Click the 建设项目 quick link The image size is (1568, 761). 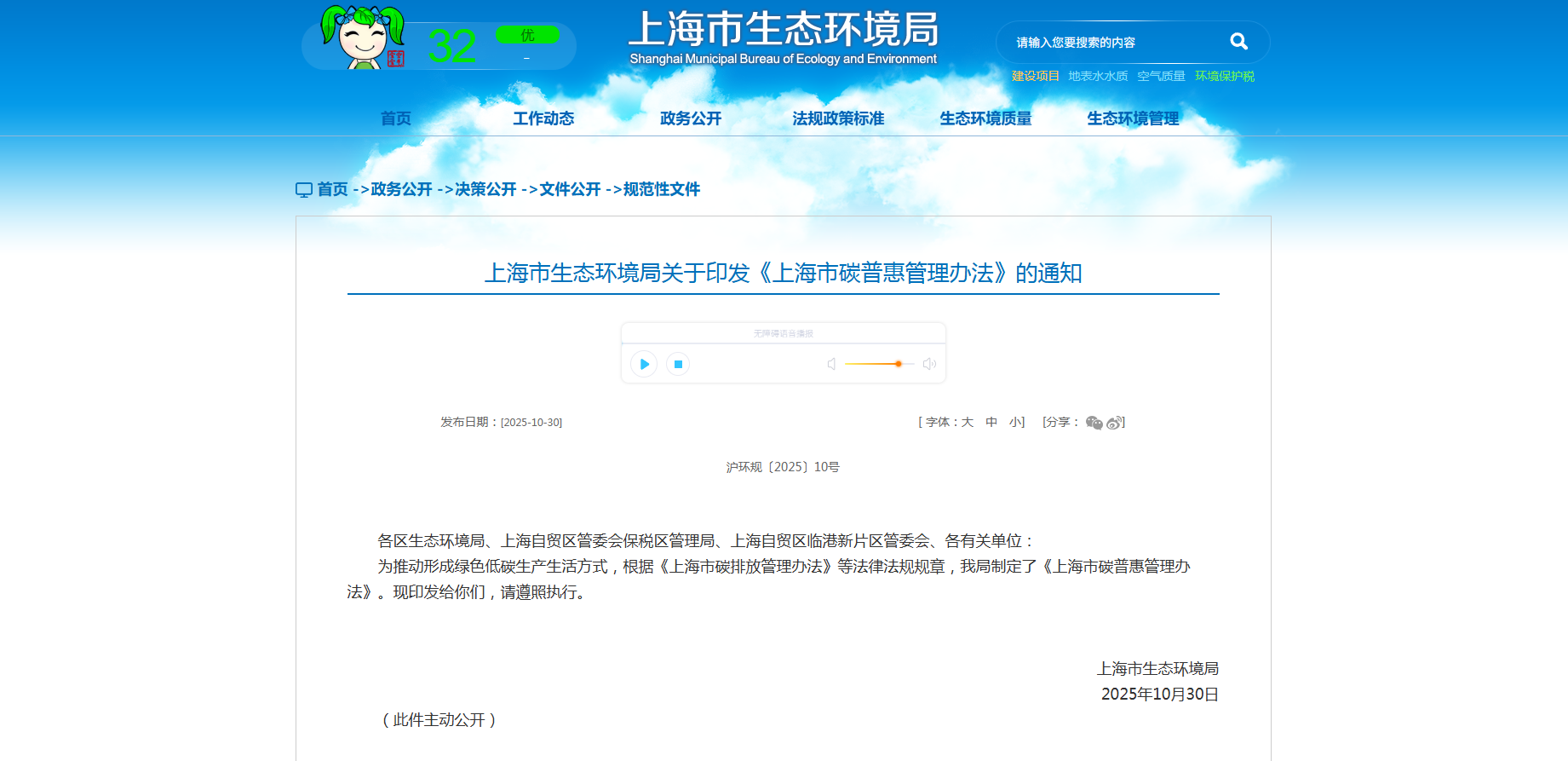1035,76
